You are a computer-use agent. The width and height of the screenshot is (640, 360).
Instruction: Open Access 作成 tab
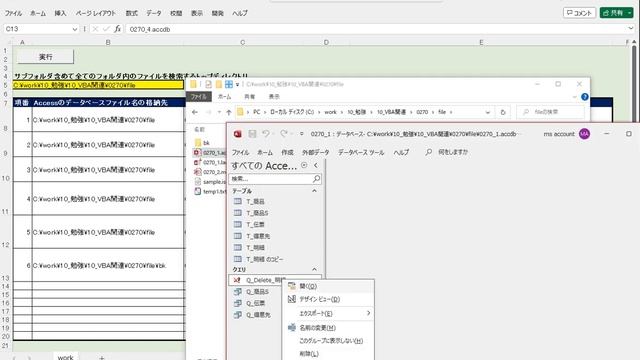coord(287,152)
